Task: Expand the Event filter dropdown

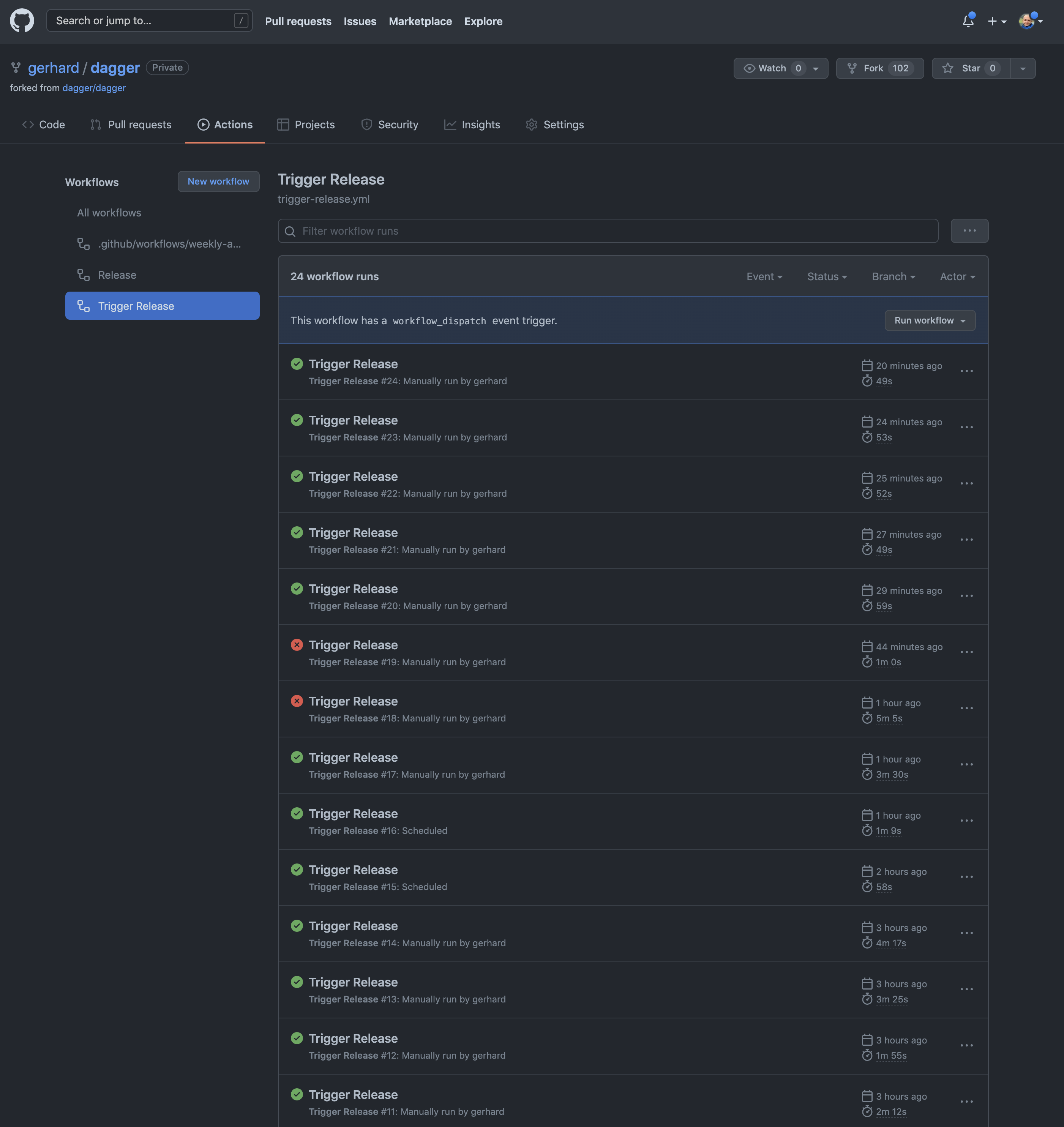Action: click(x=764, y=277)
